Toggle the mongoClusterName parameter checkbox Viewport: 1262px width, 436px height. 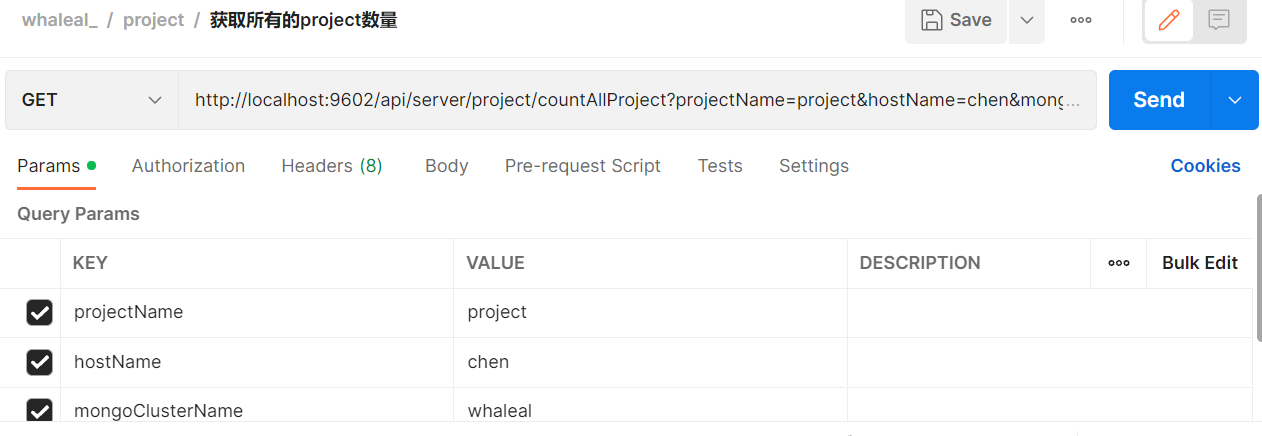tap(39, 410)
